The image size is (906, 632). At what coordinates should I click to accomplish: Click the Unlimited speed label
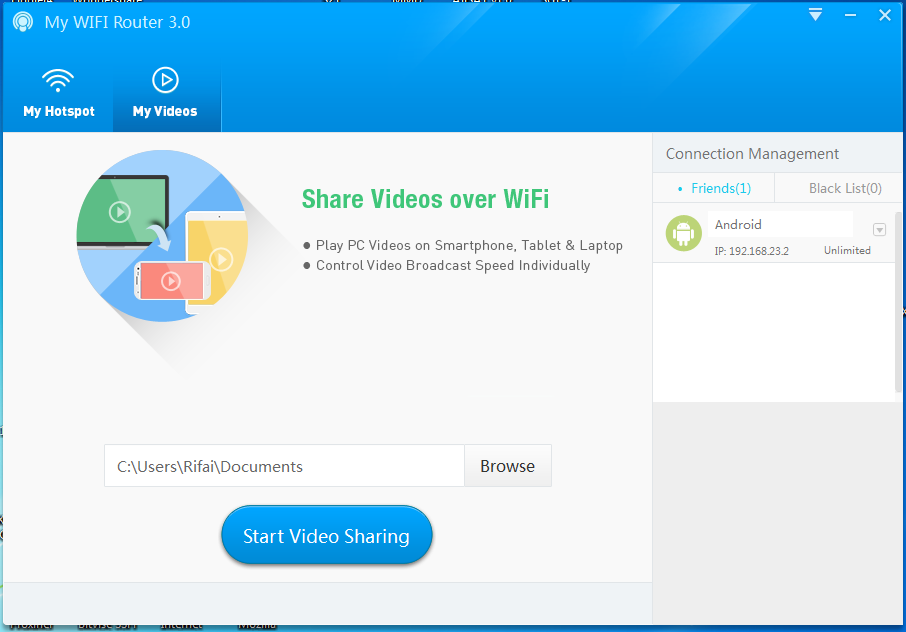pyautogui.click(x=847, y=251)
